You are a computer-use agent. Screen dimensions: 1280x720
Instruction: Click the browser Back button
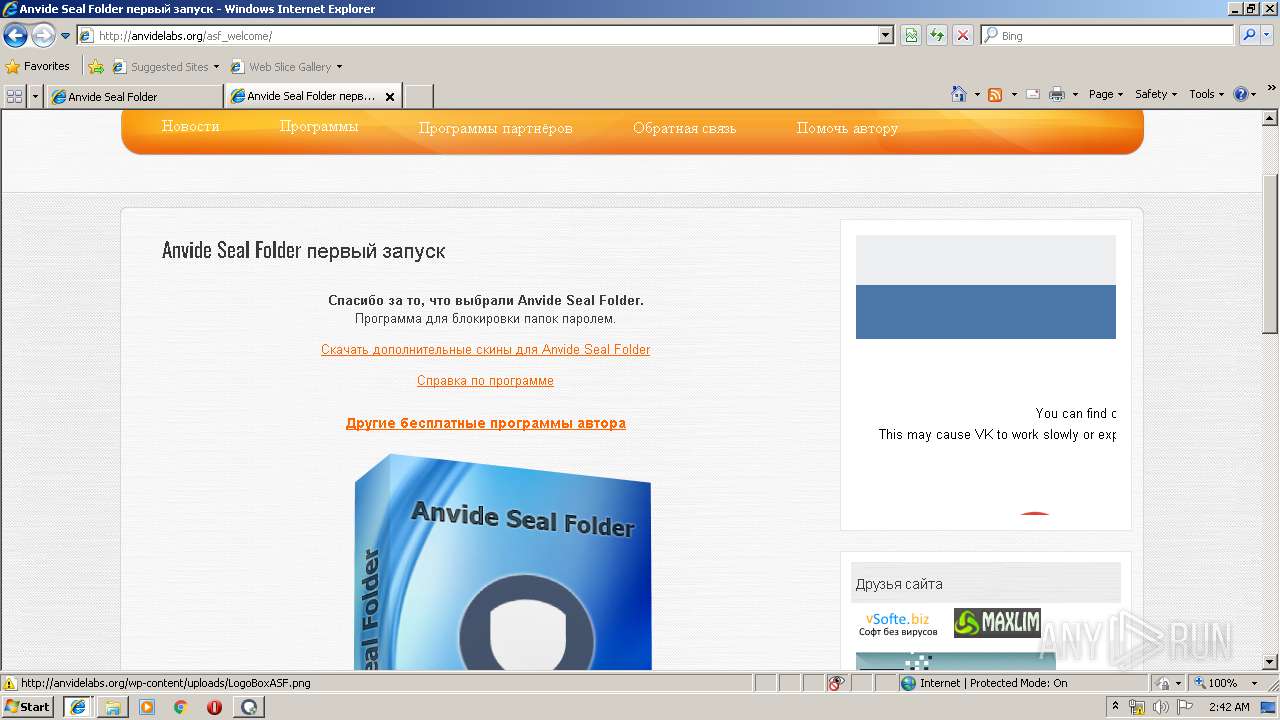click(15, 36)
